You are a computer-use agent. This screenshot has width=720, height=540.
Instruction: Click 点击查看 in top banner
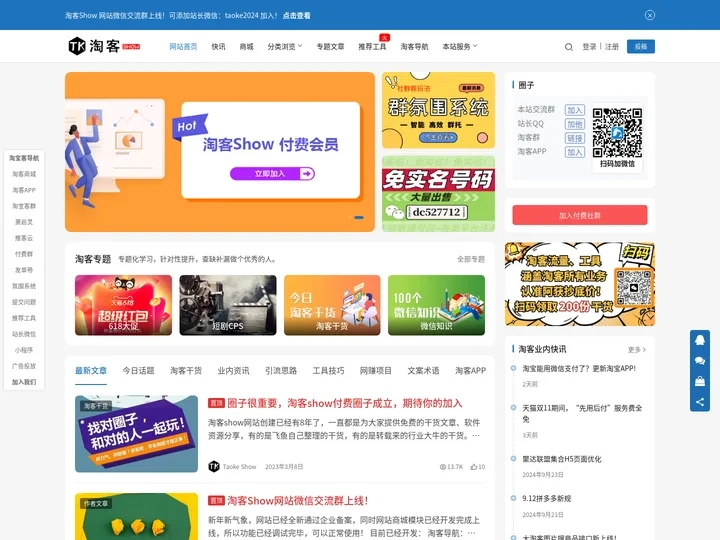point(297,15)
